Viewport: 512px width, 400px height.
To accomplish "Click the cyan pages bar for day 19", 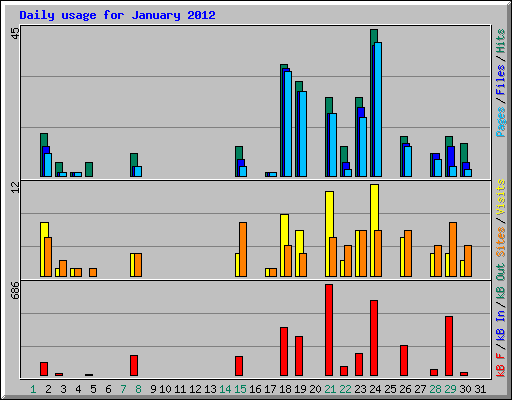I will (303, 134).
